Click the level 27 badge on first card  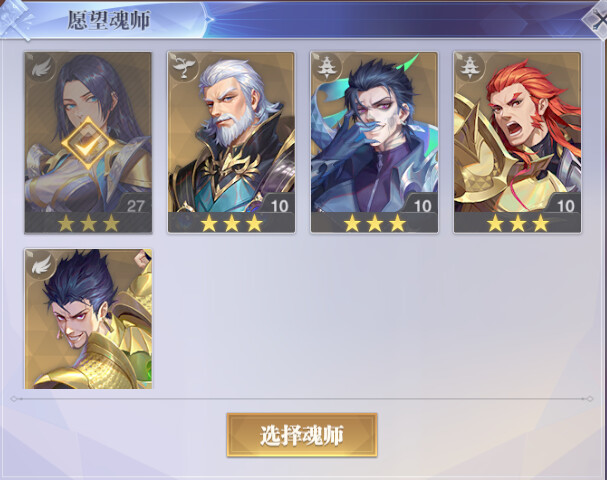pos(135,206)
